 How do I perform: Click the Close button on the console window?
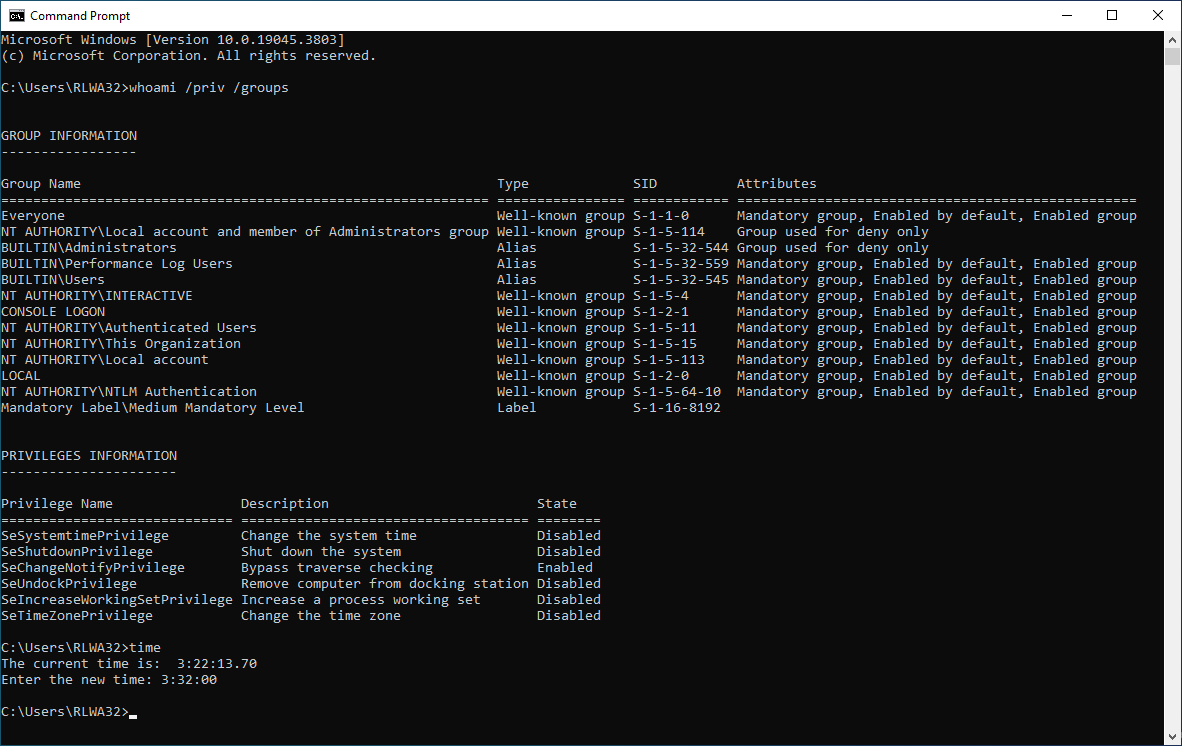pyautogui.click(x=1157, y=15)
